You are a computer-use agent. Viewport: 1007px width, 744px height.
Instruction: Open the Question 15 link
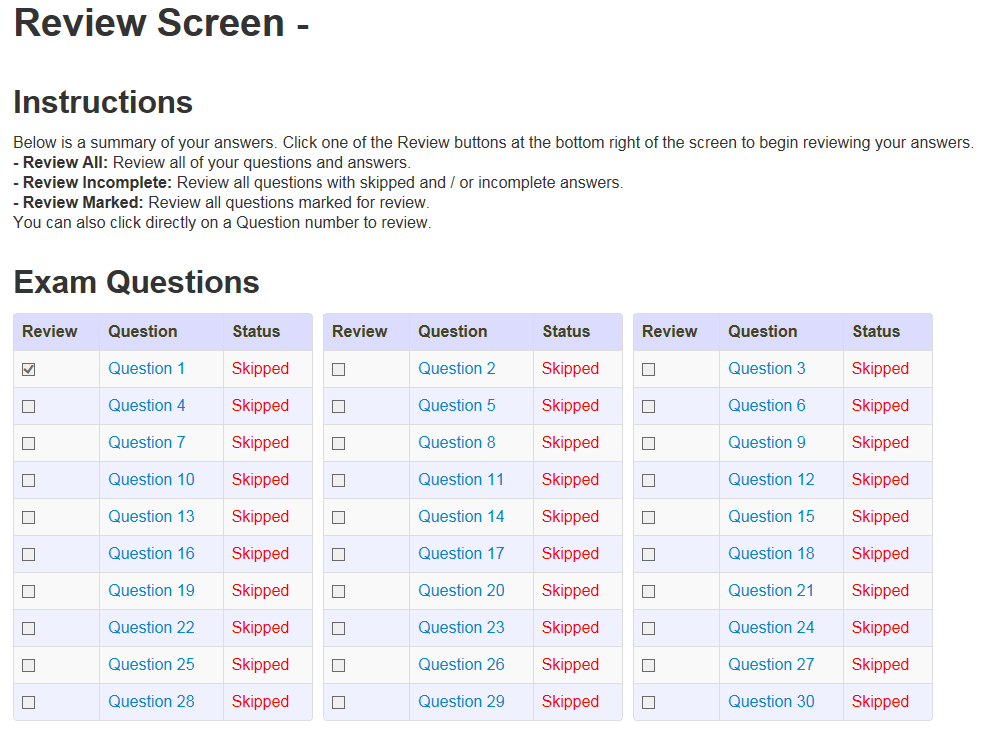click(771, 517)
